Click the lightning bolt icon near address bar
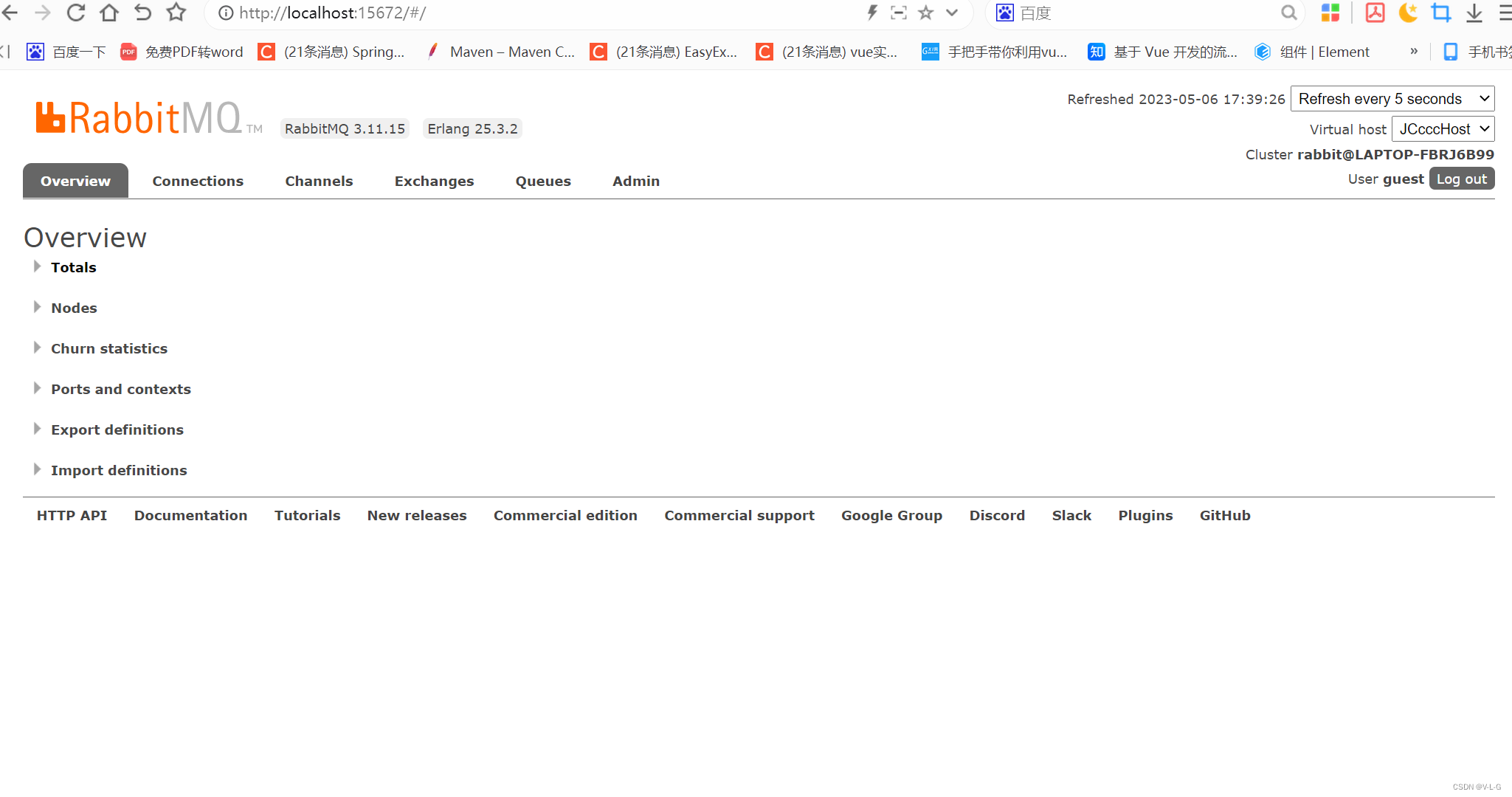The height and width of the screenshot is (797, 1512). pos(872,13)
